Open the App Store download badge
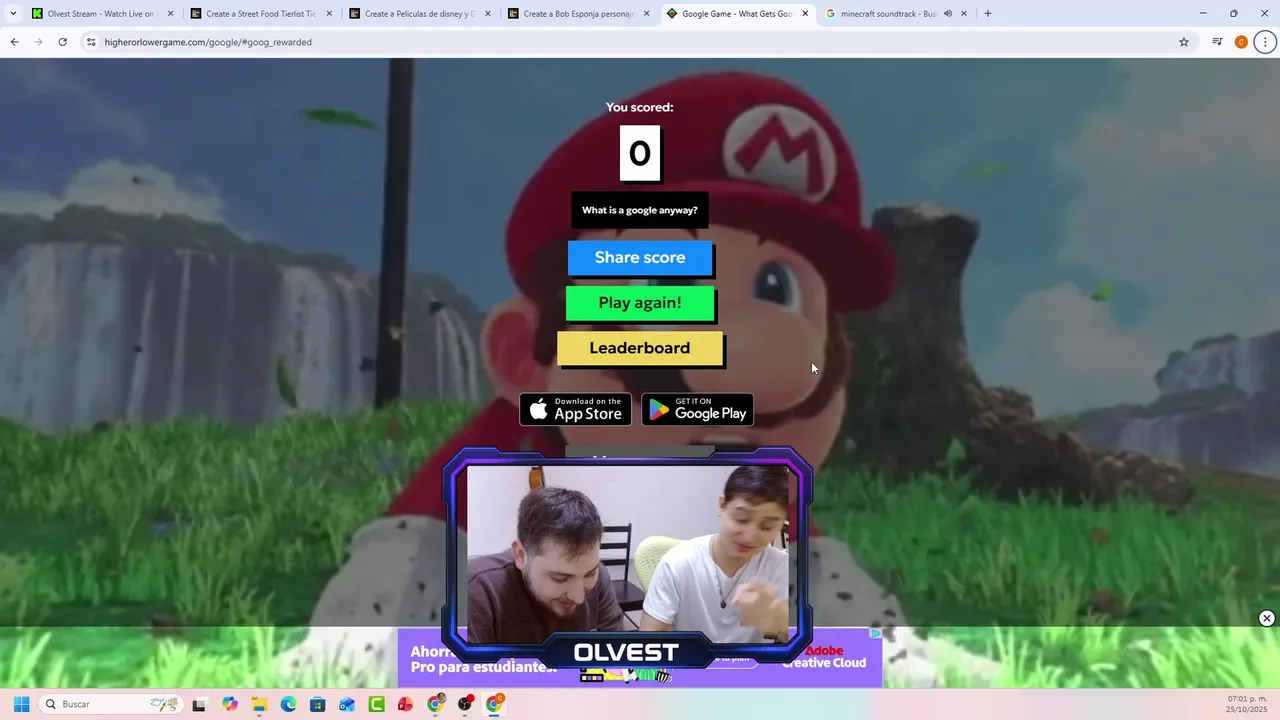This screenshot has width=1280, height=720. 576,409
